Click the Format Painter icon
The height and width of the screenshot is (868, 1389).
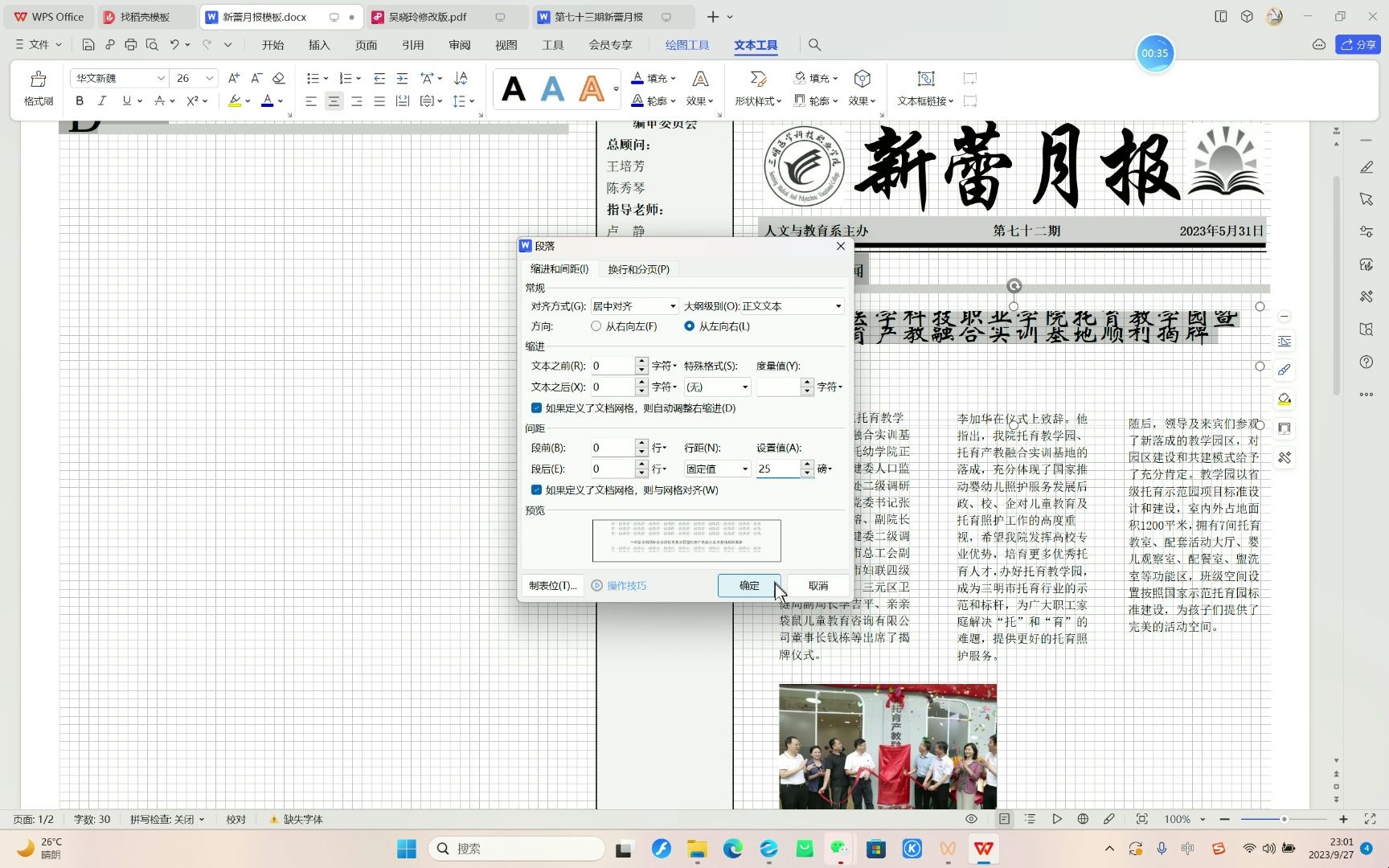coord(38,80)
